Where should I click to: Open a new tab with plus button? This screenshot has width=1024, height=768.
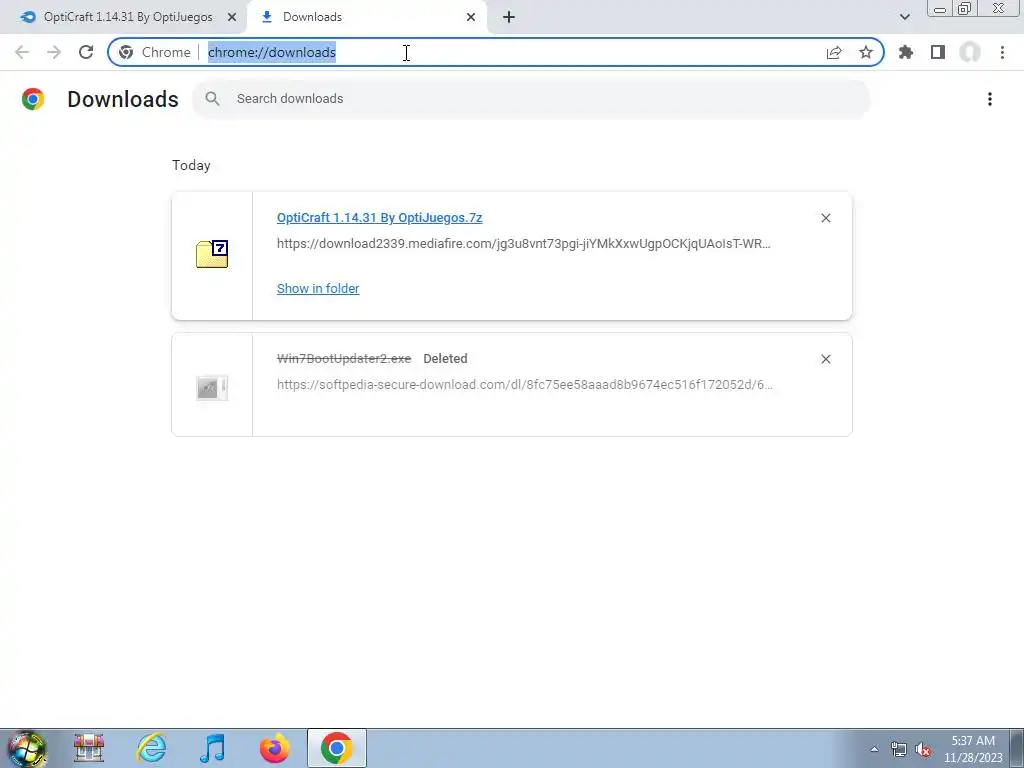509,18
